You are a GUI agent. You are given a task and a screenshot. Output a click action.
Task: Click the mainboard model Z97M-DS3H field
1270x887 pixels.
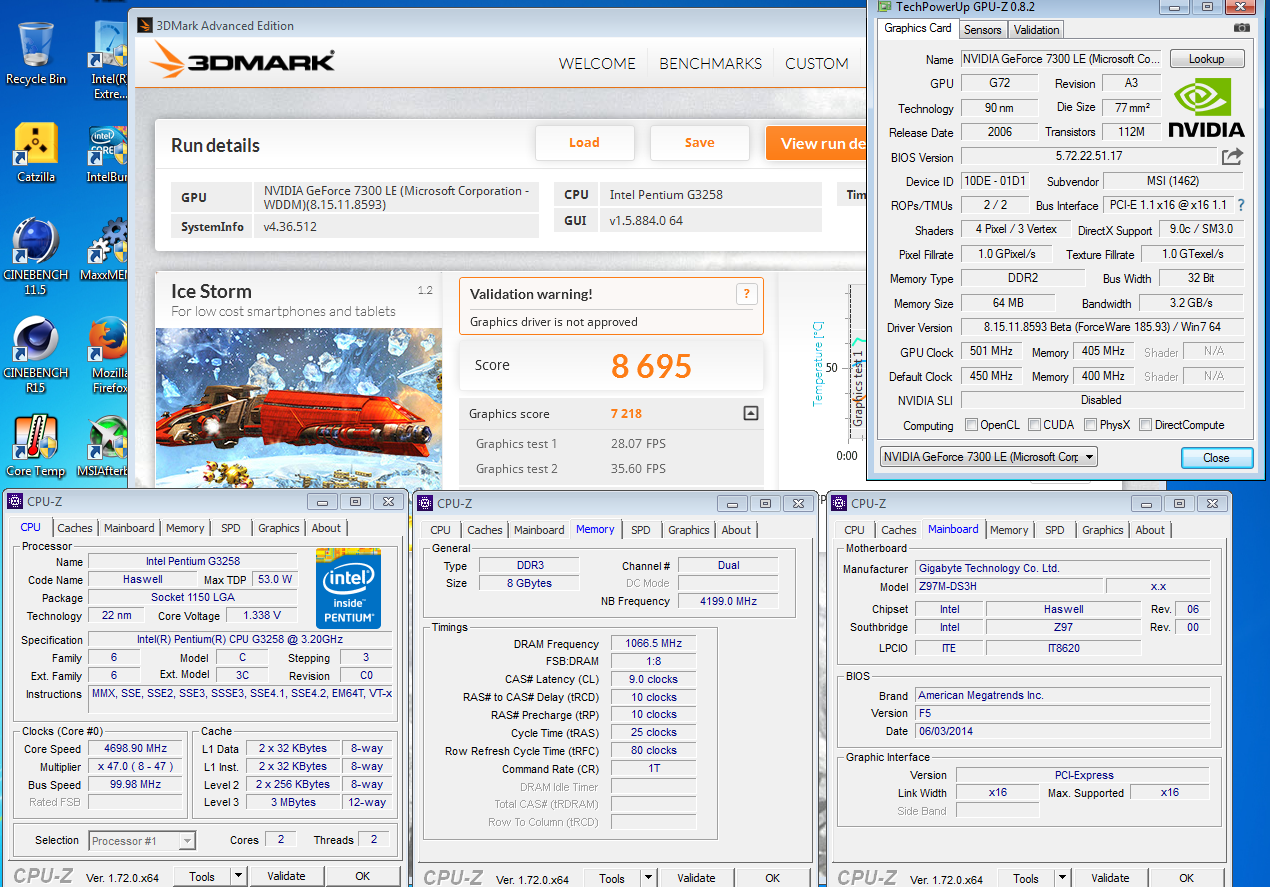tap(1007, 586)
